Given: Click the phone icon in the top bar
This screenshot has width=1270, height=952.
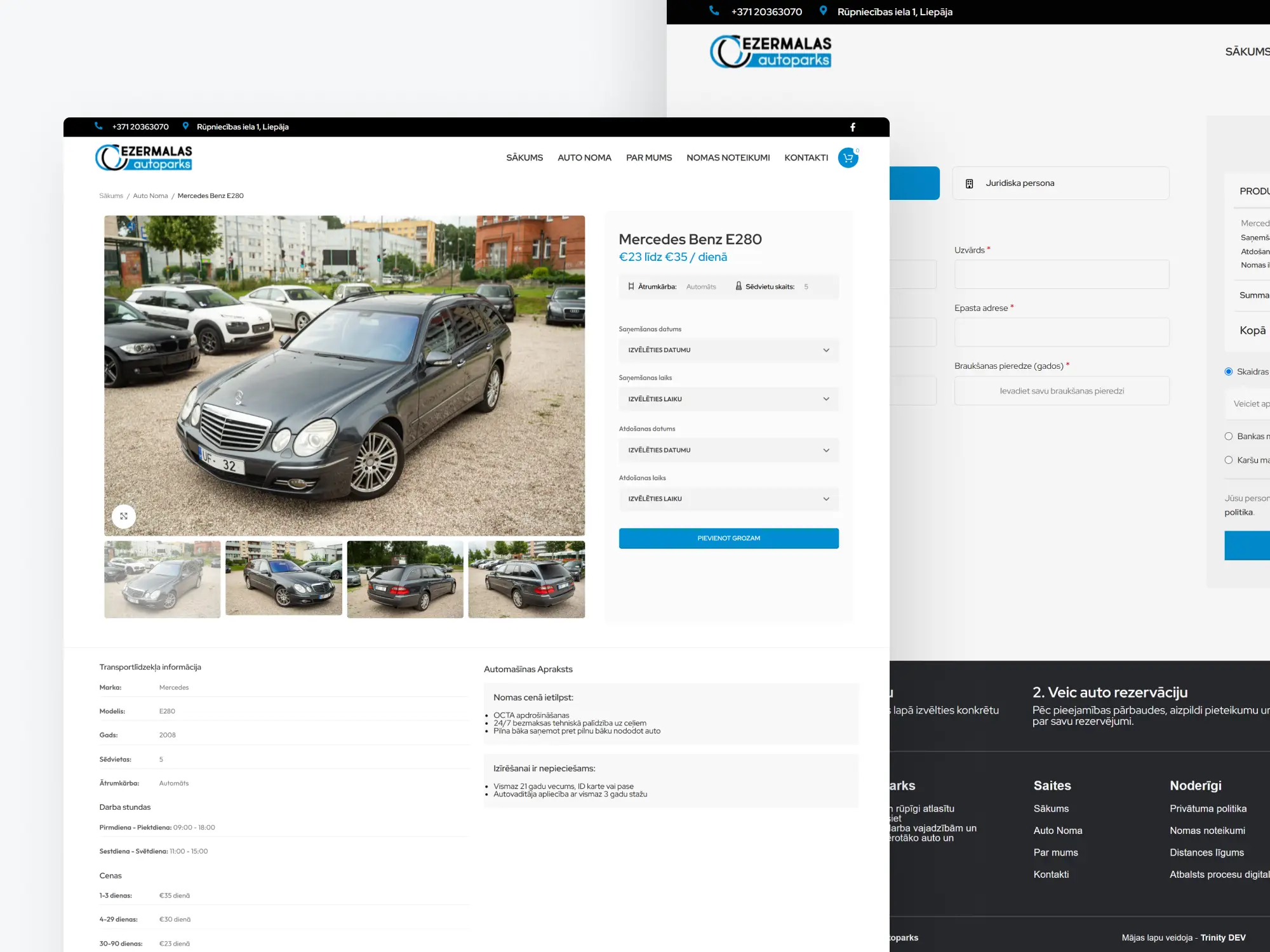Looking at the screenshot, I should (x=98, y=126).
